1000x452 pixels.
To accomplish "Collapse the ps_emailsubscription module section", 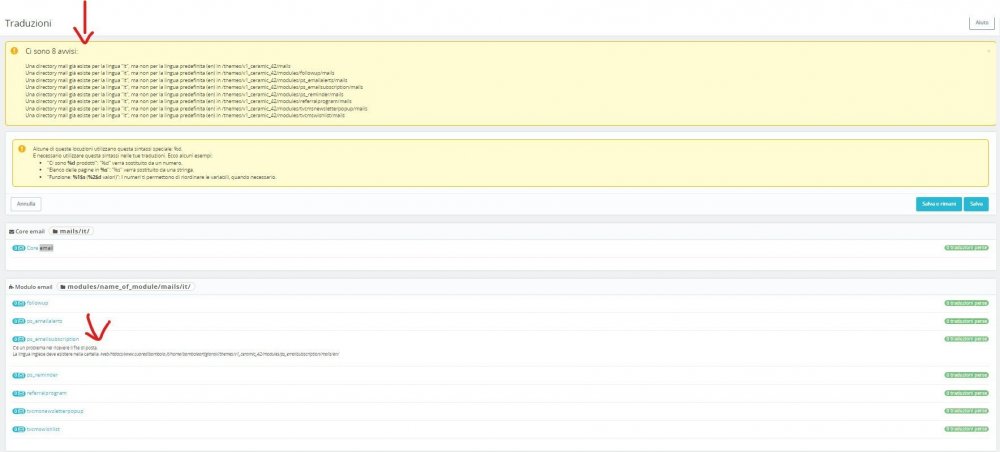I will point(53,339).
